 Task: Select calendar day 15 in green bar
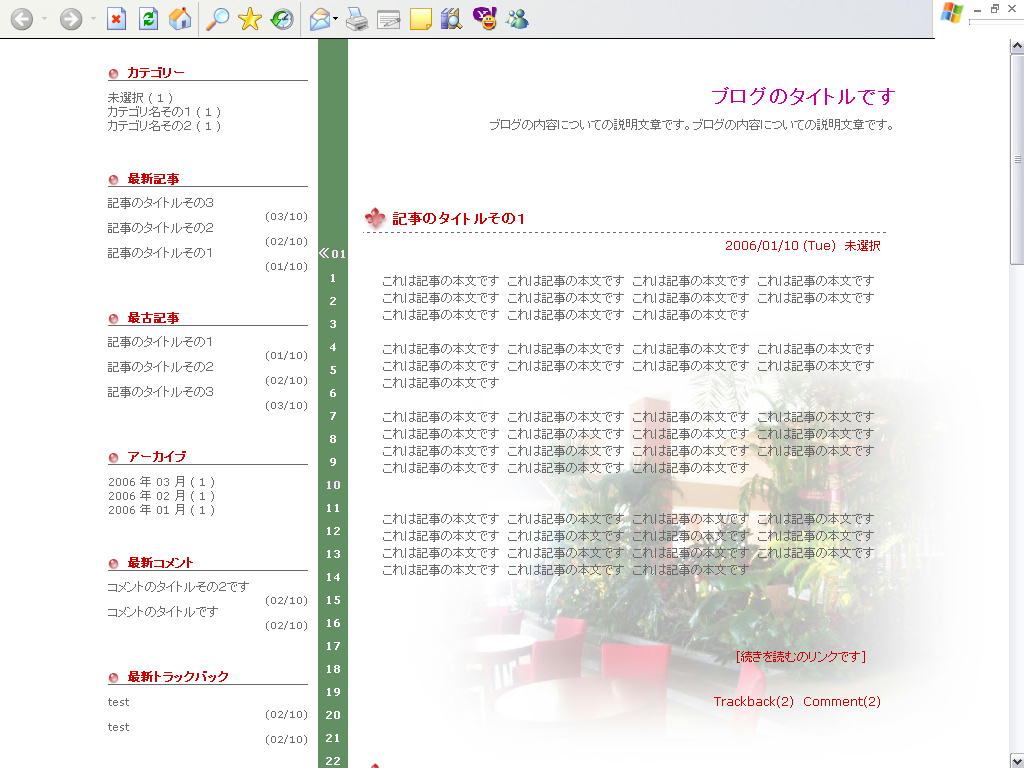click(x=333, y=600)
